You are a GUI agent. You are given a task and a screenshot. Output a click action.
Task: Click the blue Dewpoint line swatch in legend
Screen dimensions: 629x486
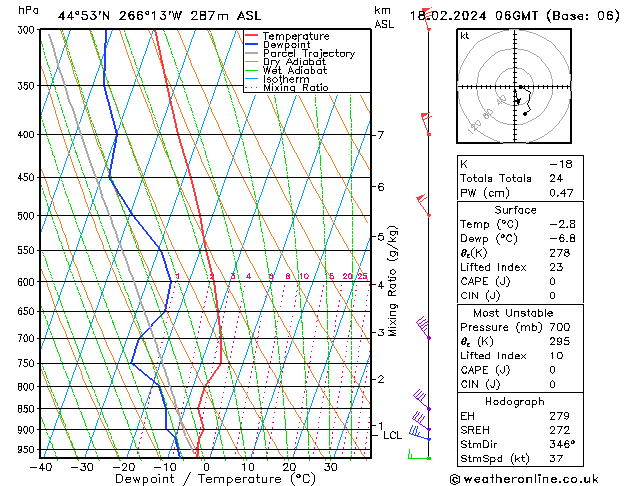252,45
